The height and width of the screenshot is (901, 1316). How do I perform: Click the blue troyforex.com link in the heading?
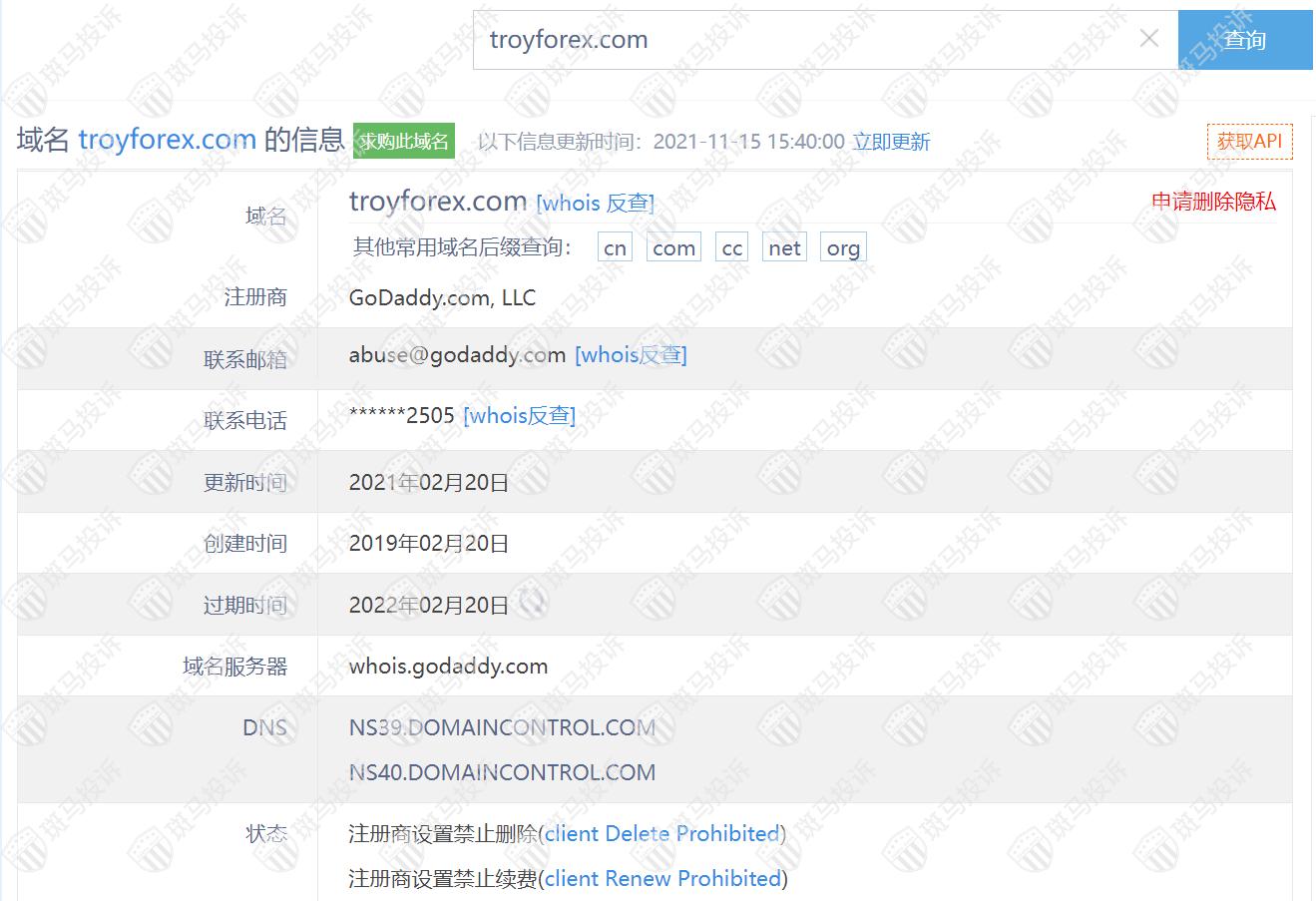point(167,140)
